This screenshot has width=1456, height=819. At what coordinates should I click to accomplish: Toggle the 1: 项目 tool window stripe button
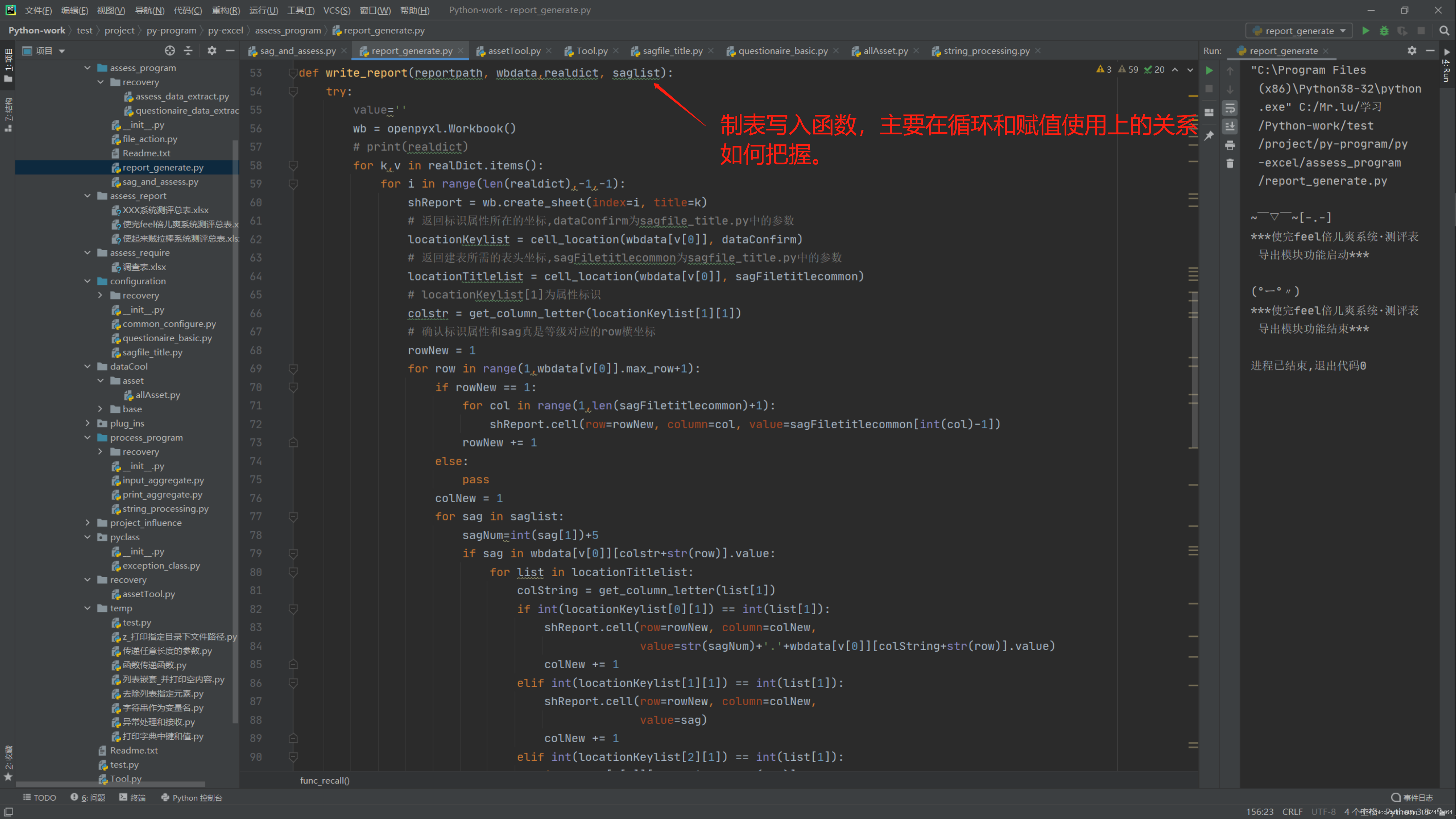[x=8, y=65]
